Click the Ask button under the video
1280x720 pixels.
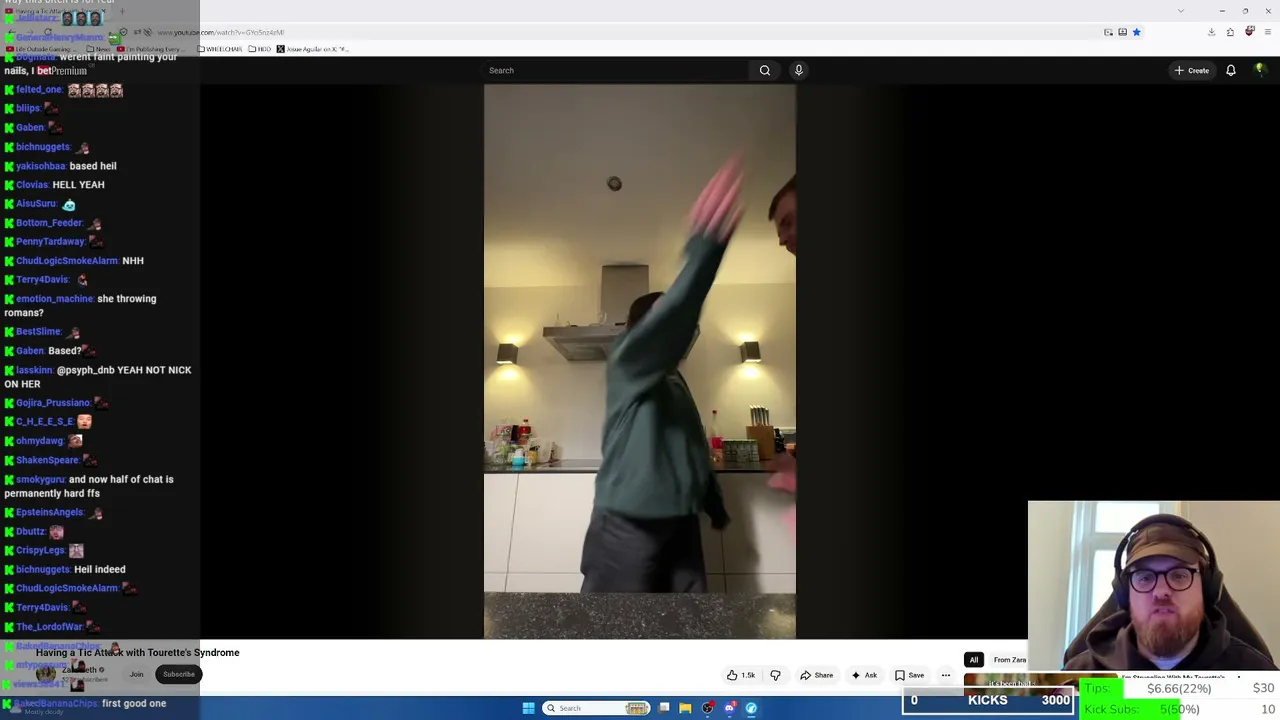[x=864, y=675]
